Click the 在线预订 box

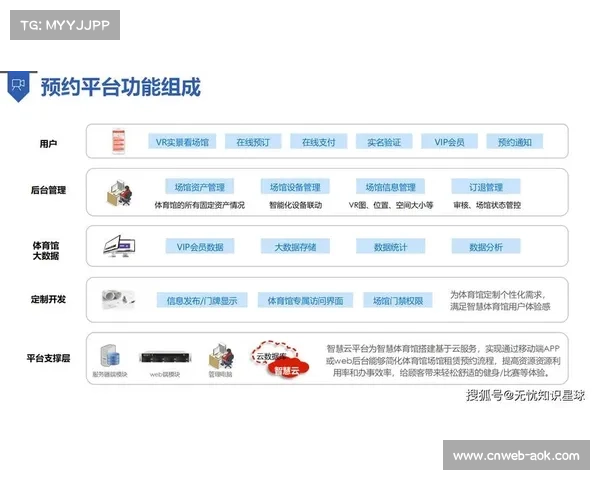pyautogui.click(x=253, y=142)
